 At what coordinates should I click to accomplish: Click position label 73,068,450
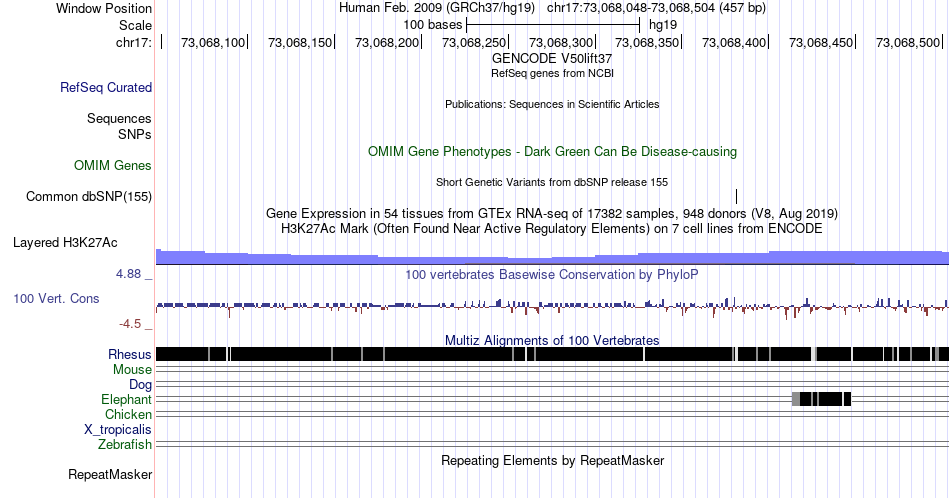821,42
